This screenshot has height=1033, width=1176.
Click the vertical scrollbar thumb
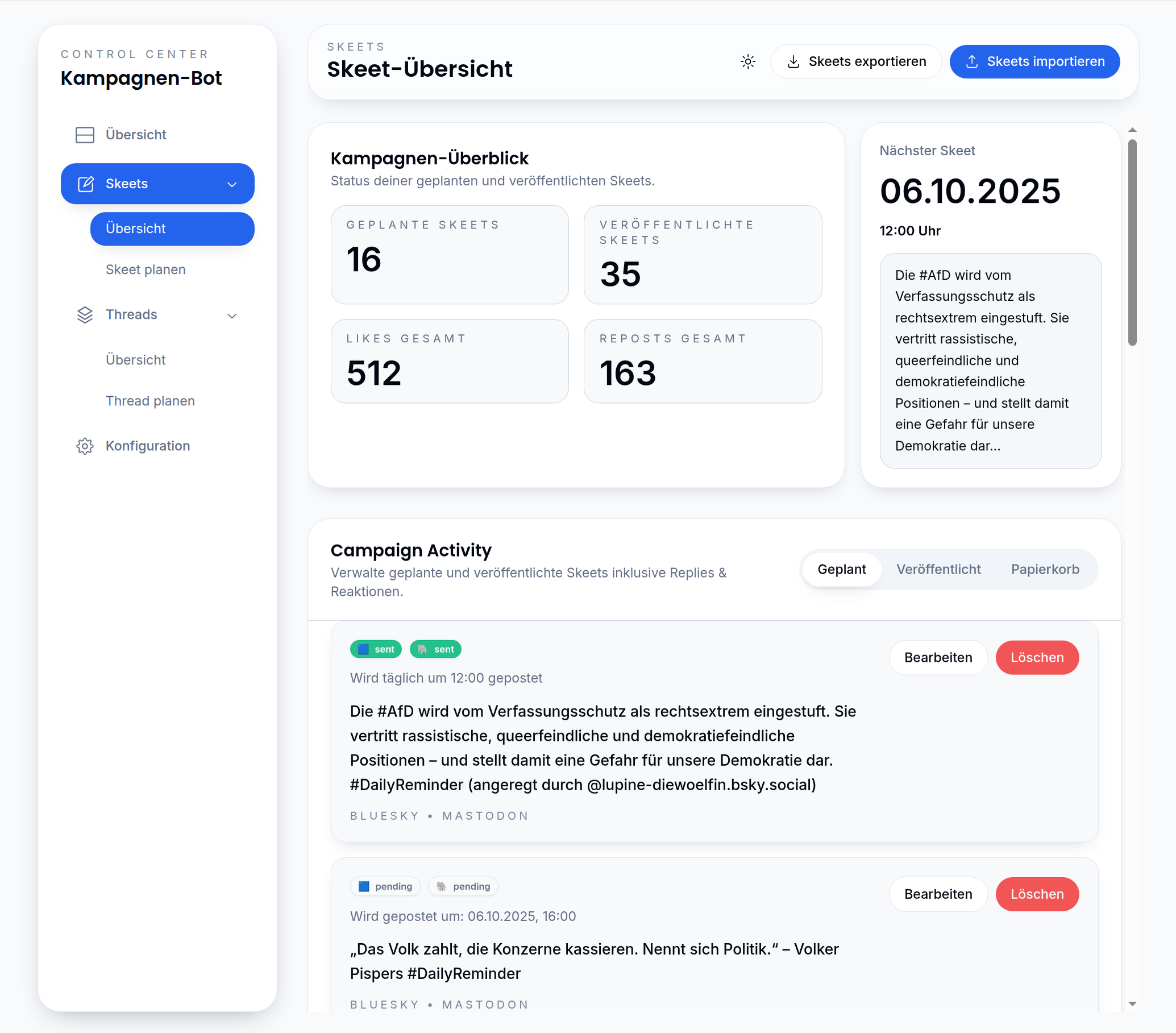pos(1132,242)
